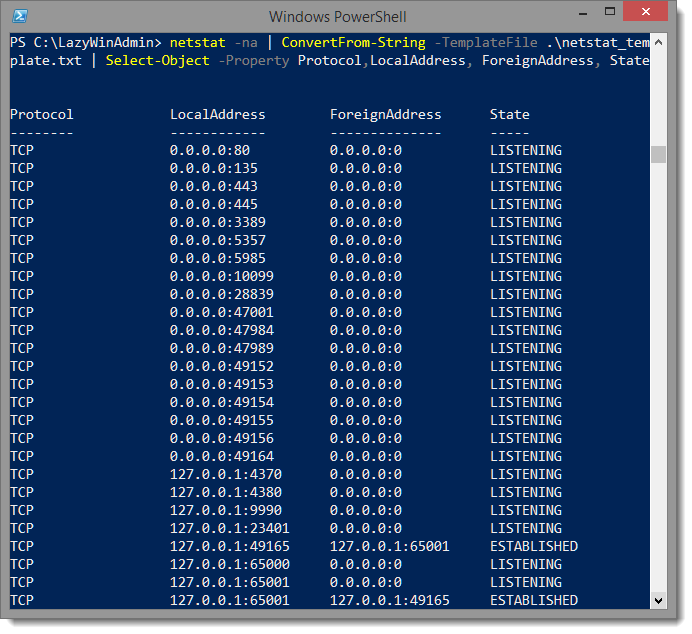The width and height of the screenshot is (692, 634).
Task: Click local address 0.0.0.0:49164
Action: point(222,457)
